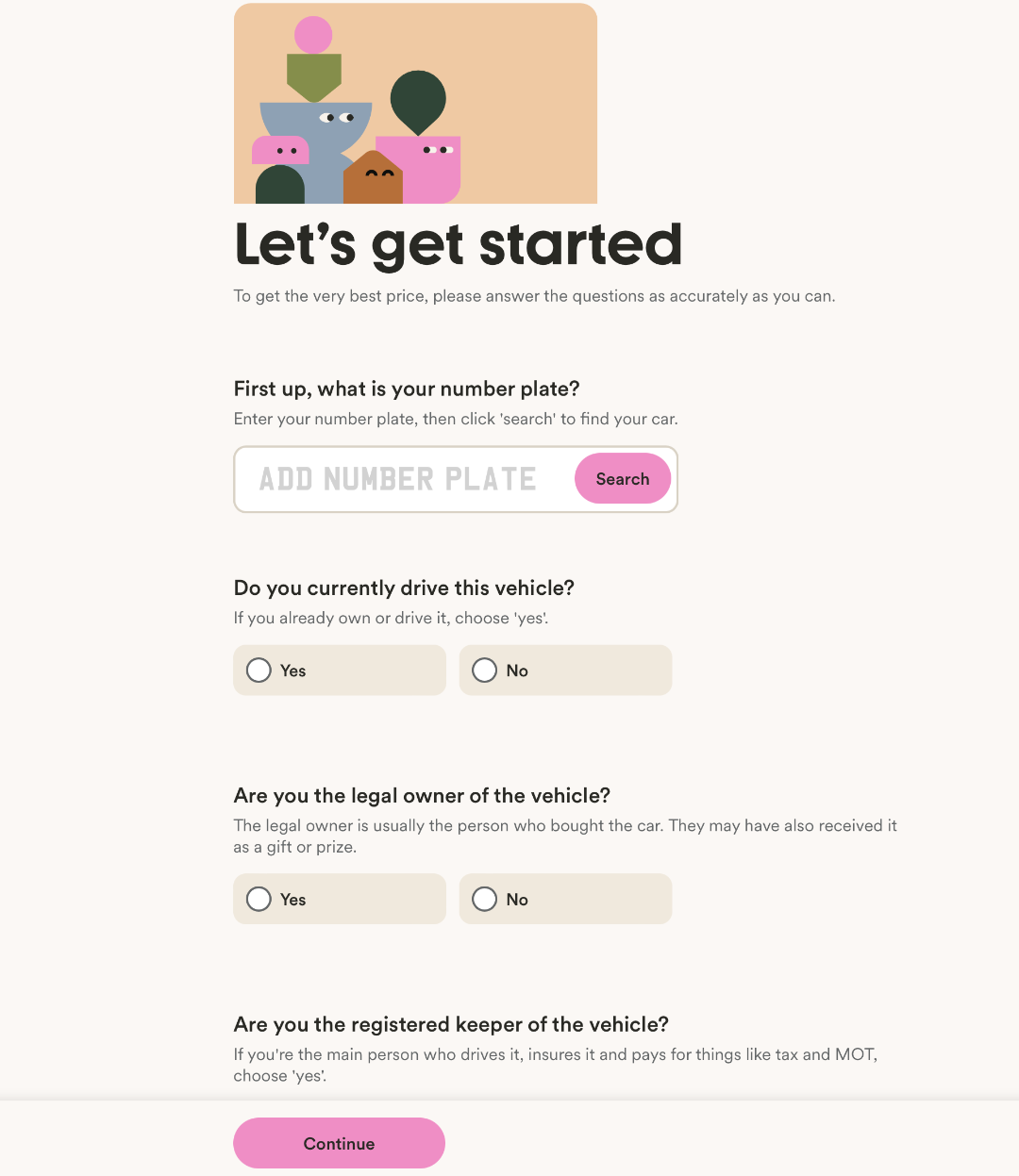Image resolution: width=1019 pixels, height=1176 pixels.
Task: Click the "Are you the registered keeper" heading
Action: pos(451,1024)
